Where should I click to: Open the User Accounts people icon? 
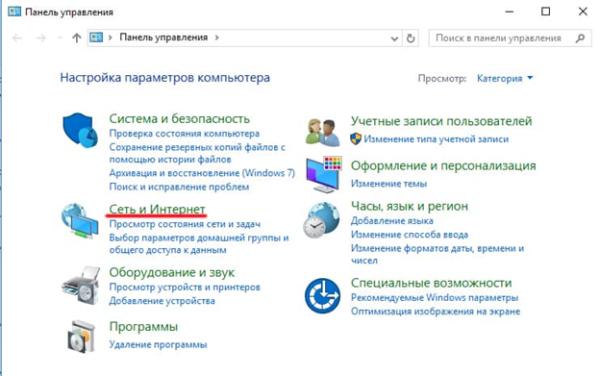(x=323, y=132)
